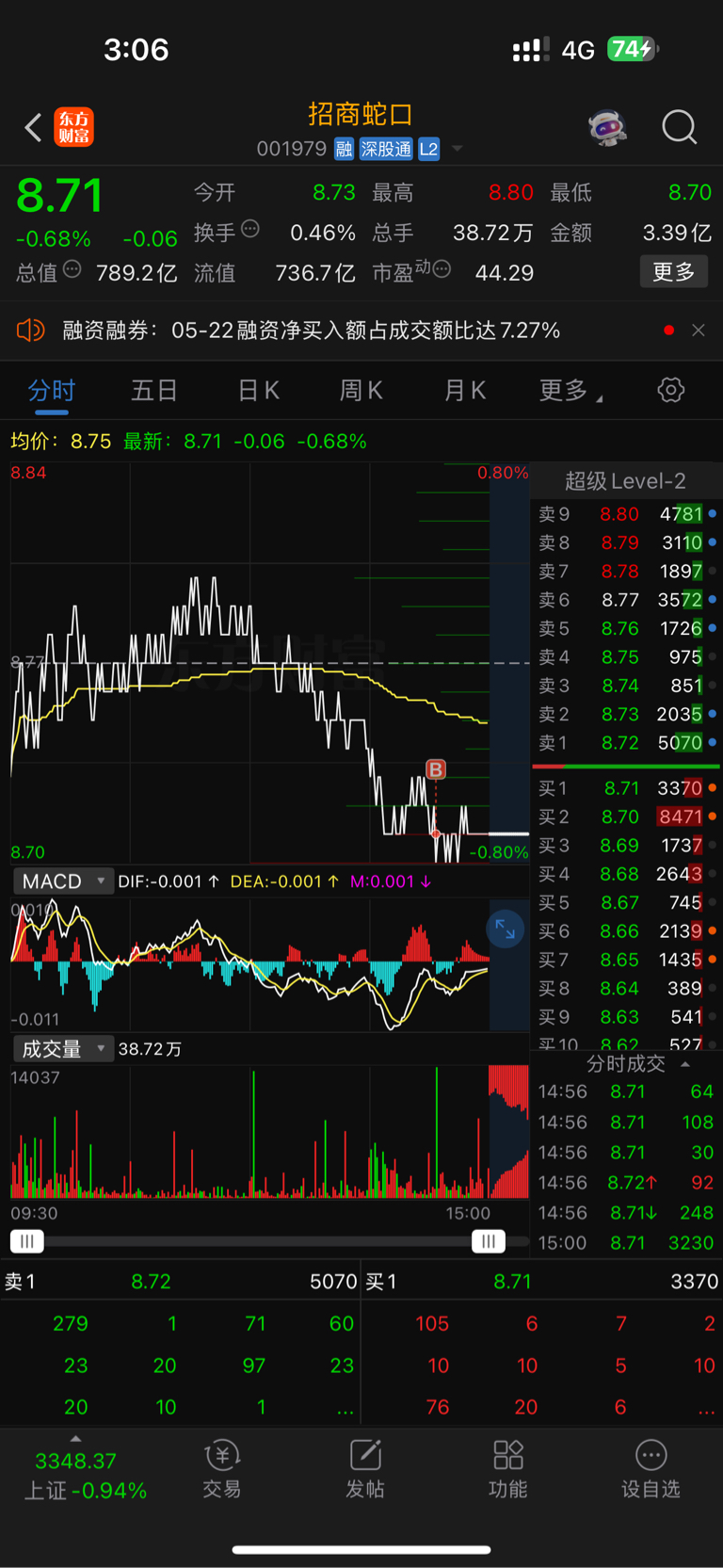
Task: Open chart settings gear icon
Action: pyautogui.click(x=671, y=390)
